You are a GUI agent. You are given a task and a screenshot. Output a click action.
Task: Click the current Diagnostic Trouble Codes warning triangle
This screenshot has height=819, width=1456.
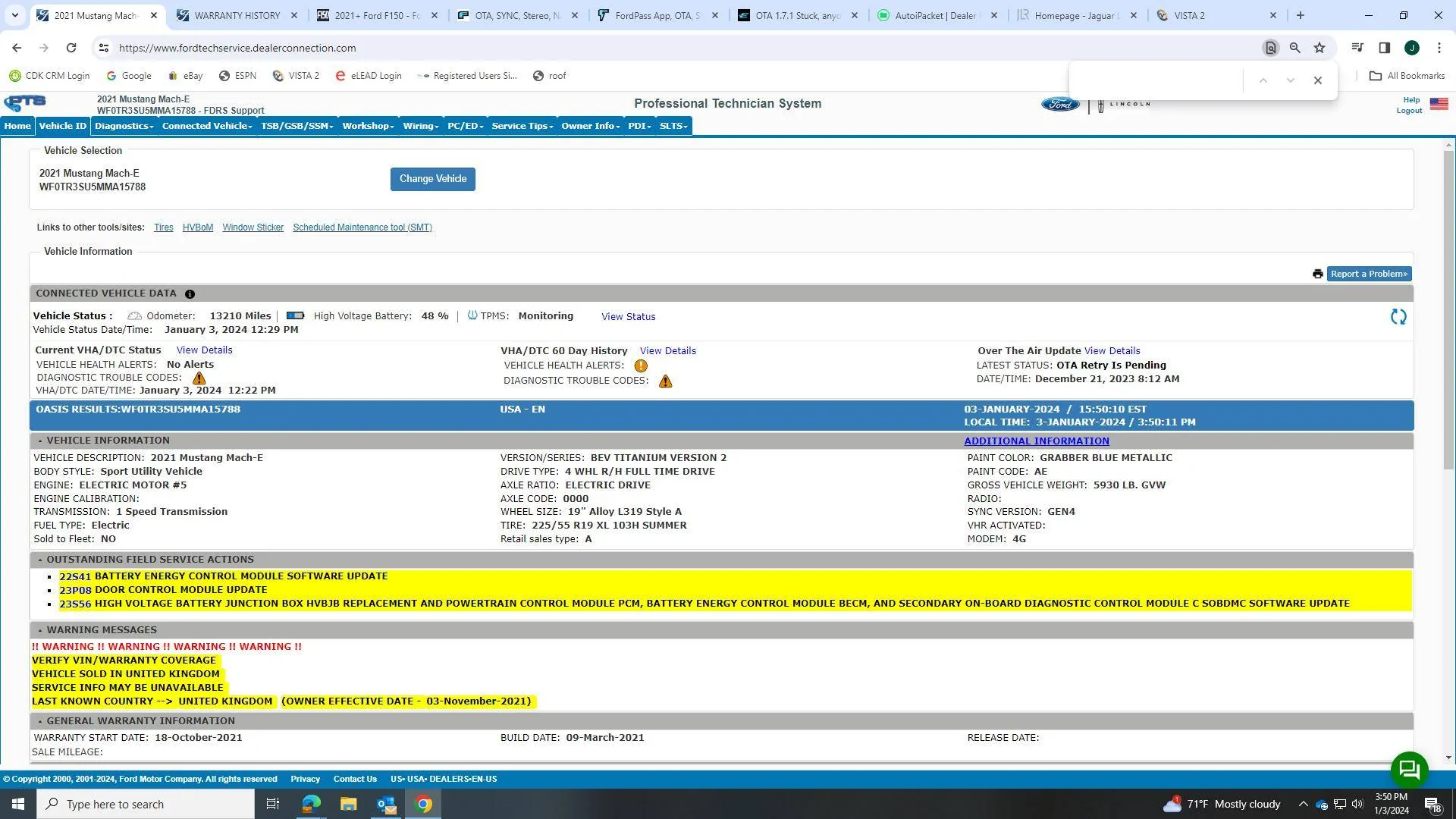[199, 378]
